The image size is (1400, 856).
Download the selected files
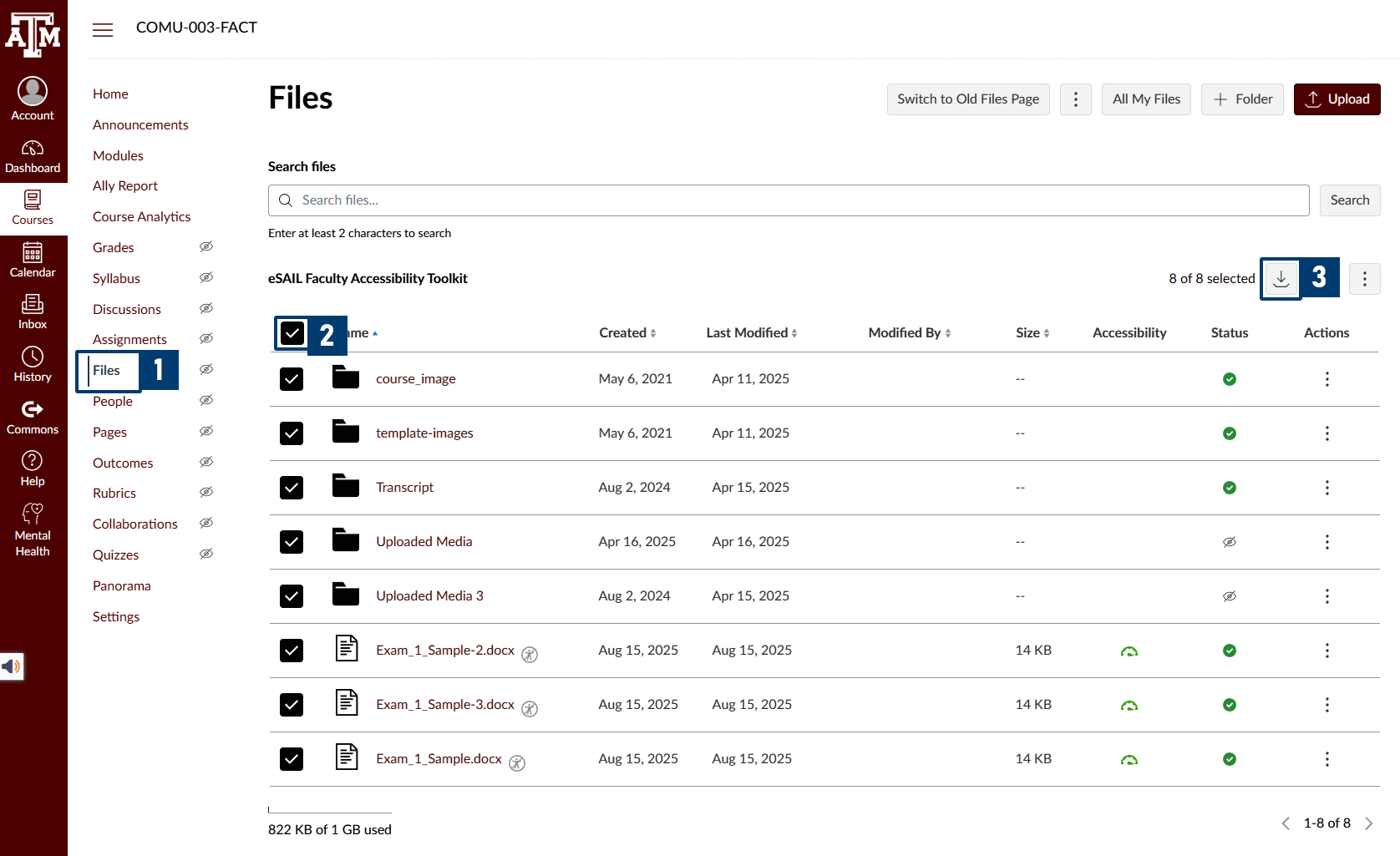(x=1280, y=278)
